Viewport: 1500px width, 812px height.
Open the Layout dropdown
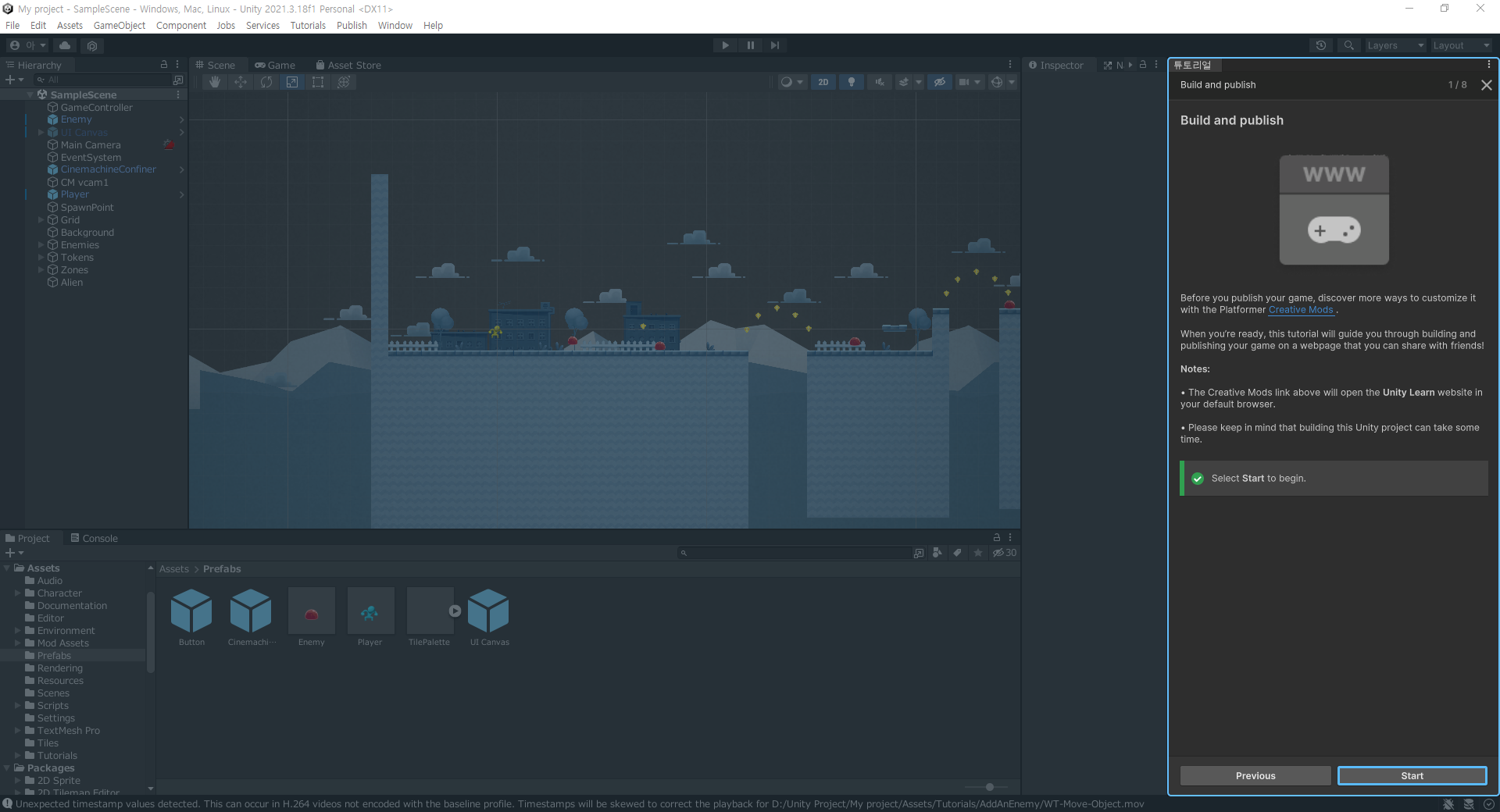click(1460, 45)
